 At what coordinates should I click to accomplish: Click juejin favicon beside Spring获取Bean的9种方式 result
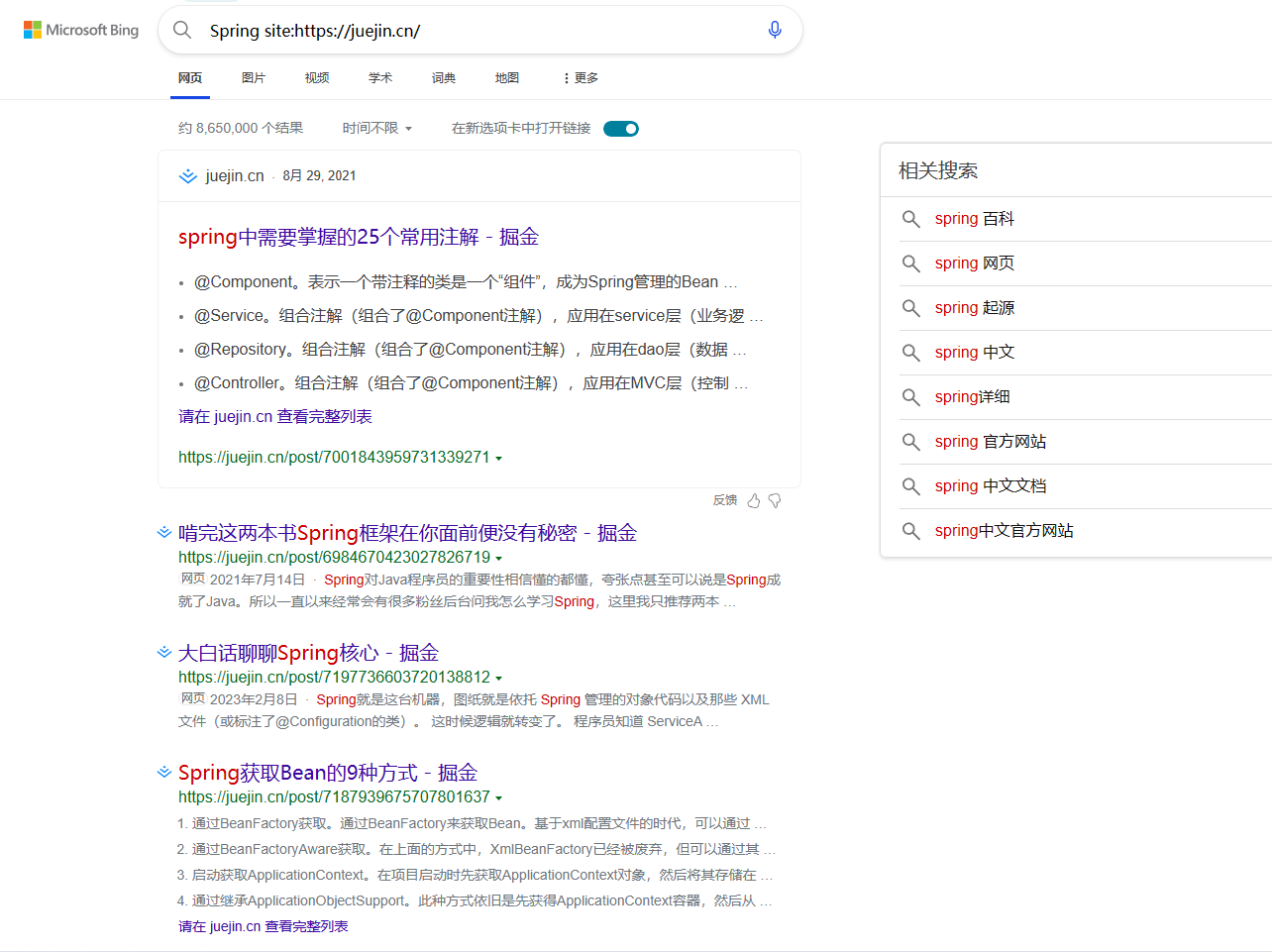click(x=164, y=772)
